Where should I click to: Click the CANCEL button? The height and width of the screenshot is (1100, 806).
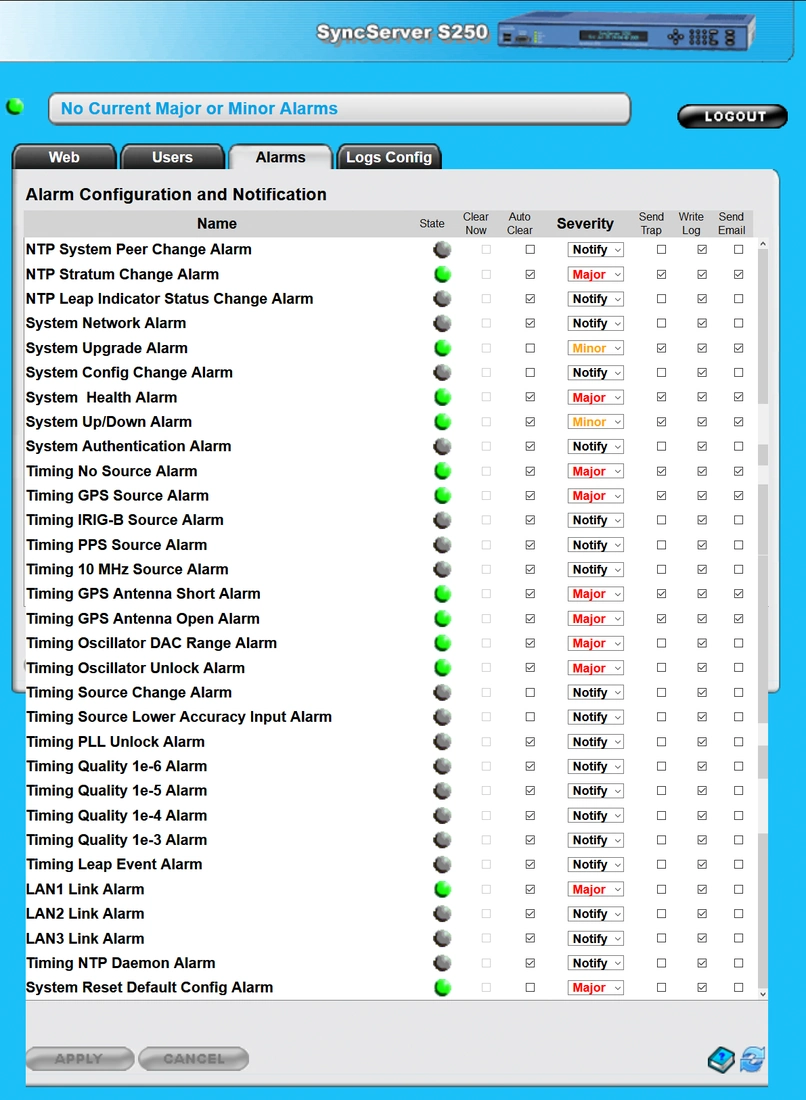coord(194,1059)
